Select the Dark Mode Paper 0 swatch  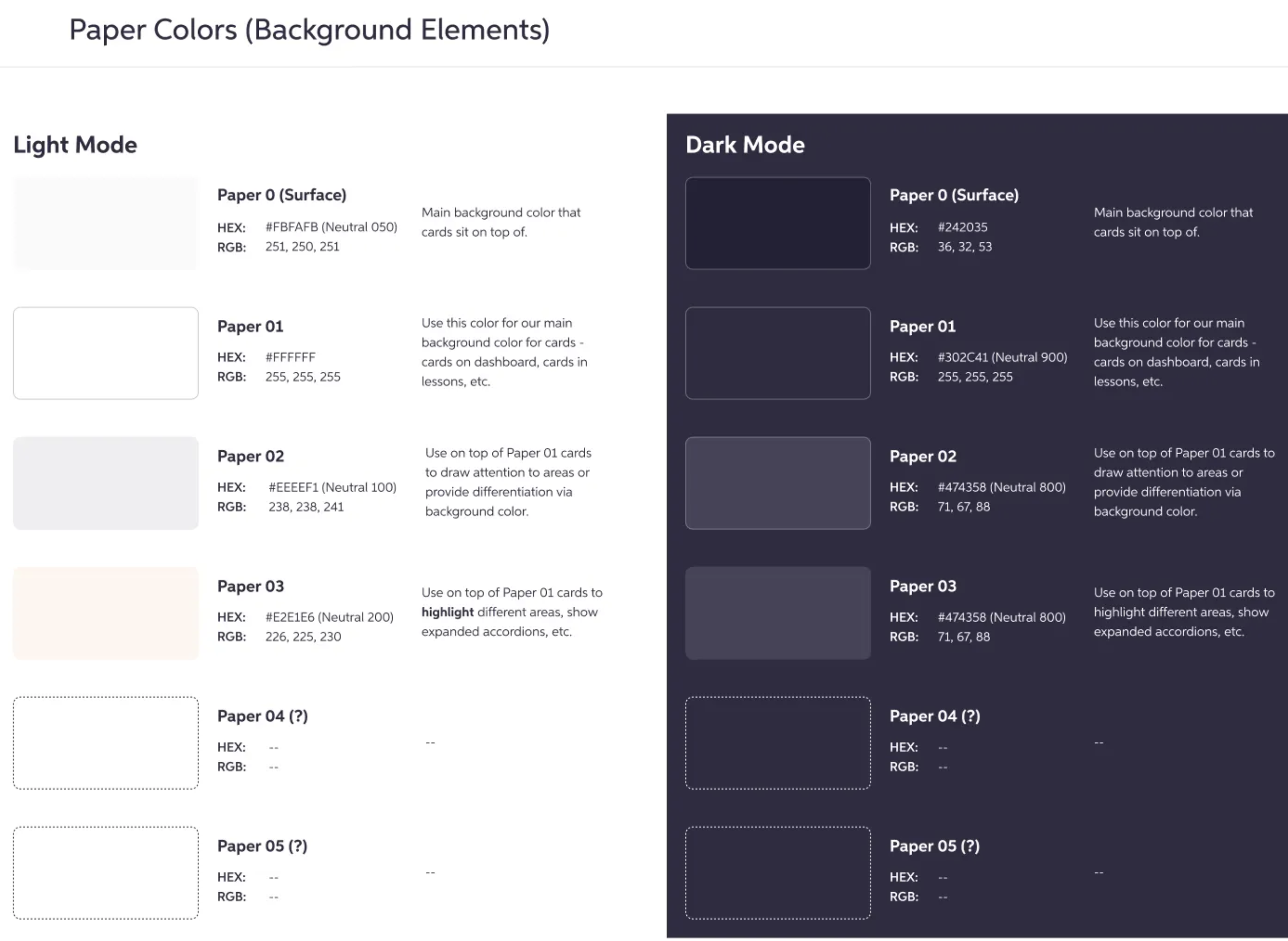coord(778,223)
